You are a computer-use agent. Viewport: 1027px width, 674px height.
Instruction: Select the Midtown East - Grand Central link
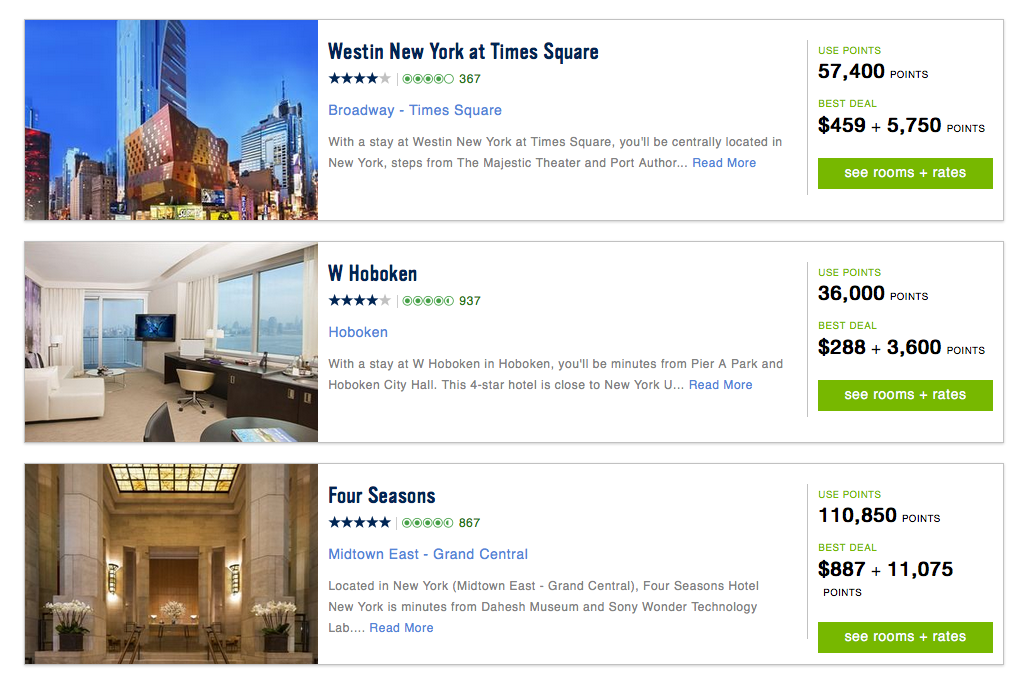[x=428, y=554]
